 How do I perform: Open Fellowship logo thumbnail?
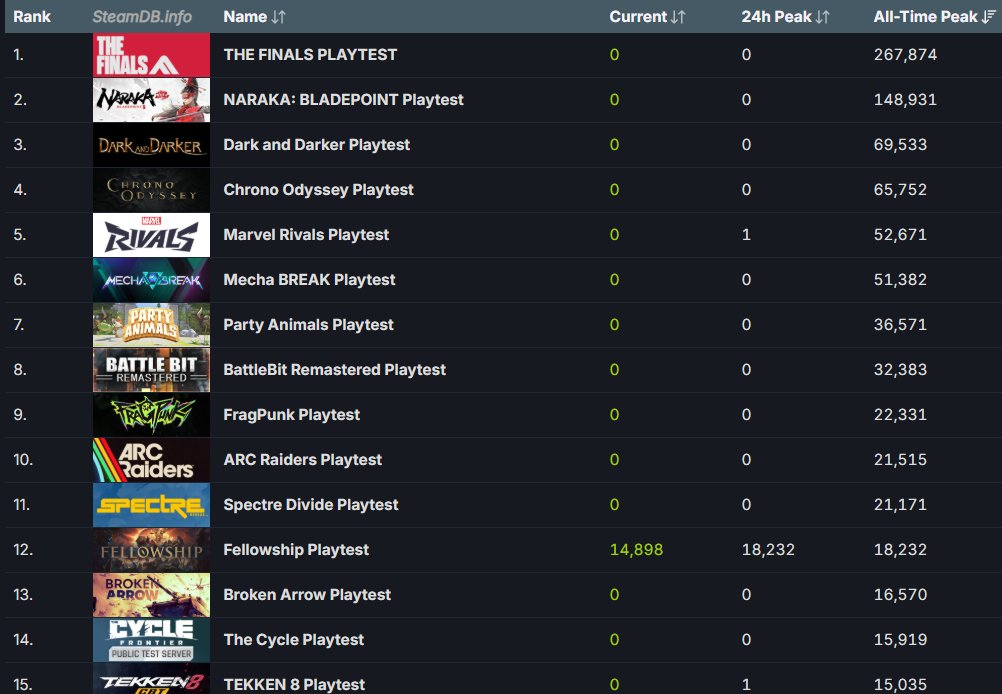(x=151, y=550)
